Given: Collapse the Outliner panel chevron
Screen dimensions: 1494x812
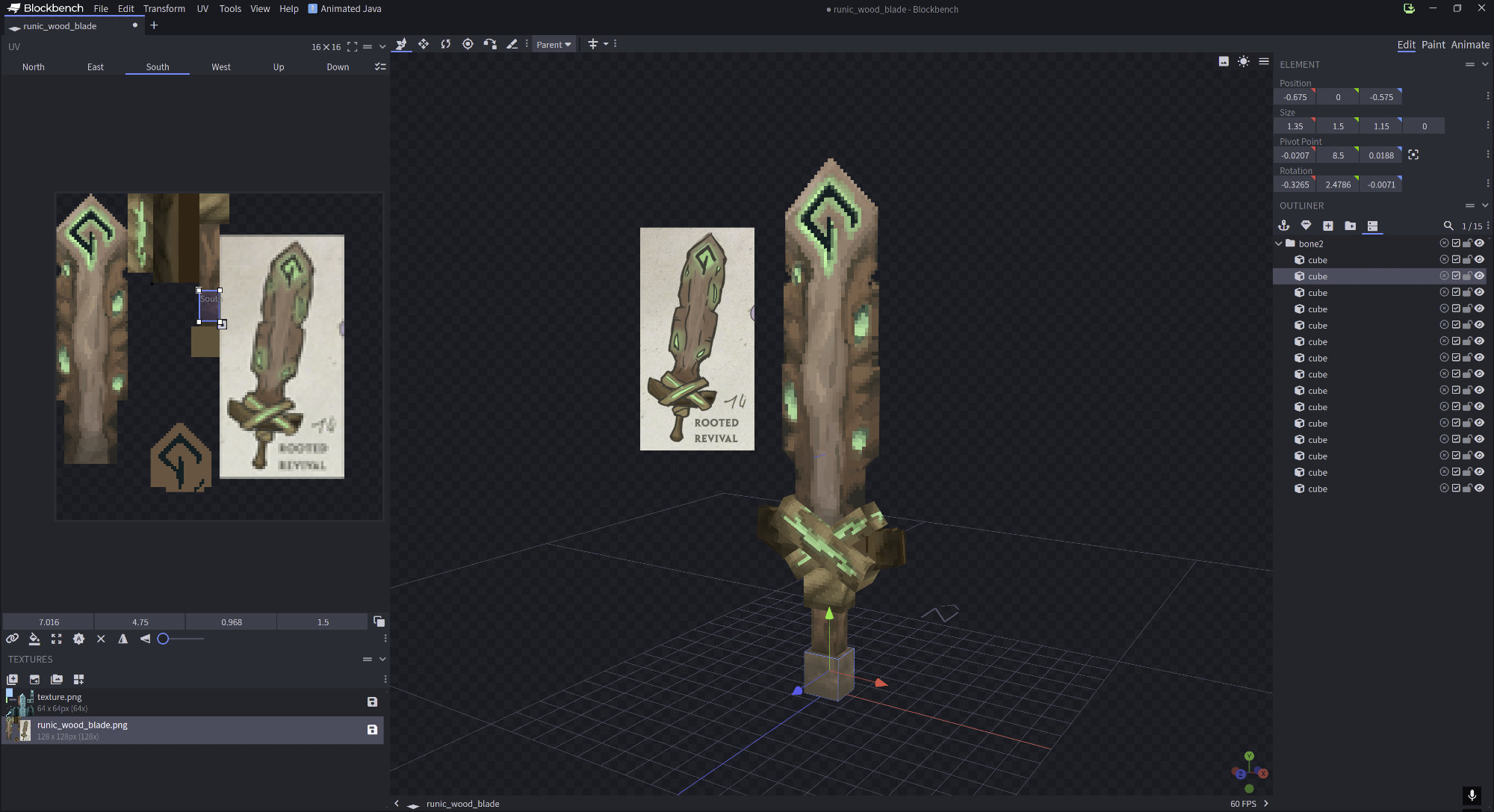Looking at the screenshot, I should (1485, 205).
